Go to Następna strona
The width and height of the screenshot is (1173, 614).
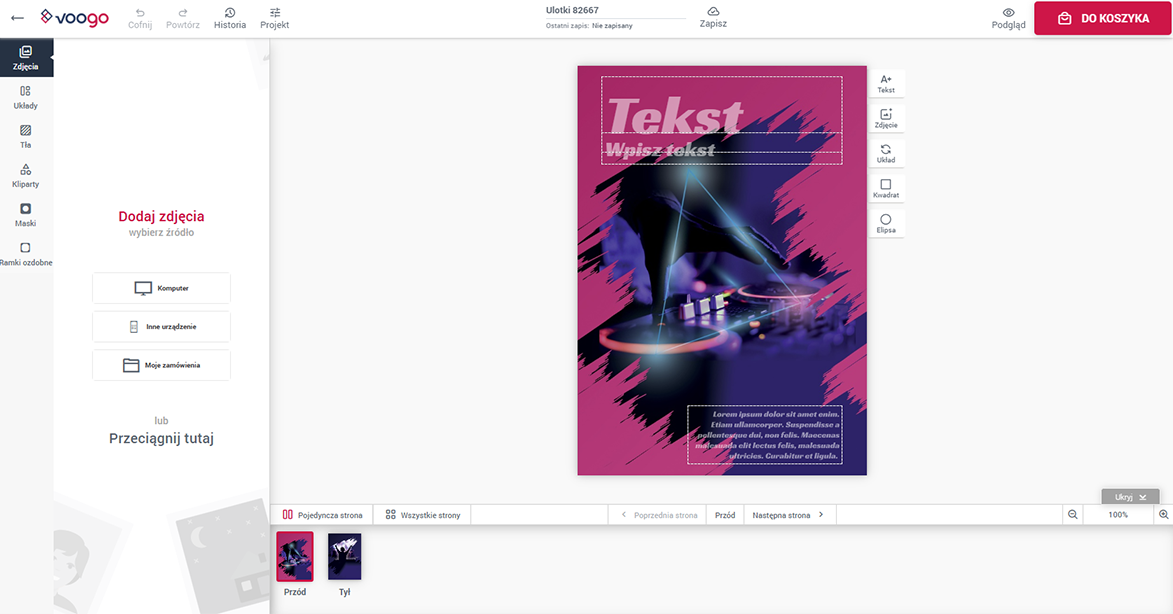tap(788, 515)
